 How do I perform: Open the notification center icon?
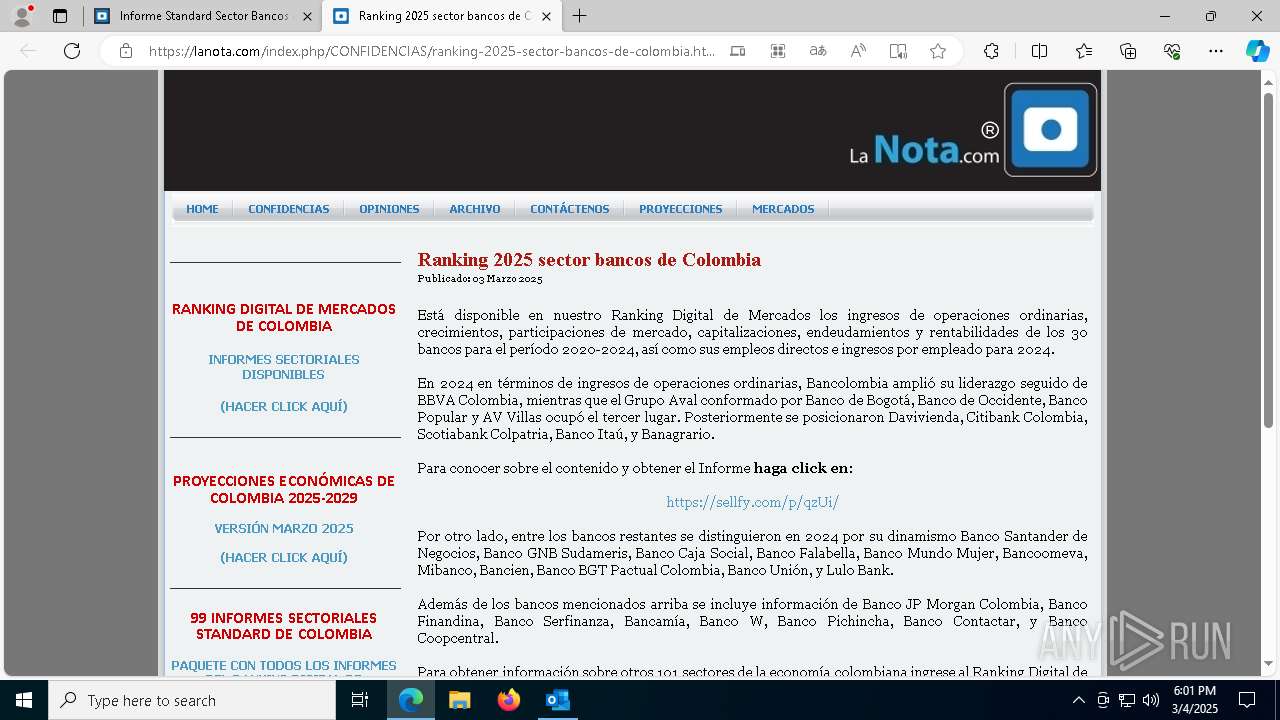pyautogui.click(x=1247, y=700)
